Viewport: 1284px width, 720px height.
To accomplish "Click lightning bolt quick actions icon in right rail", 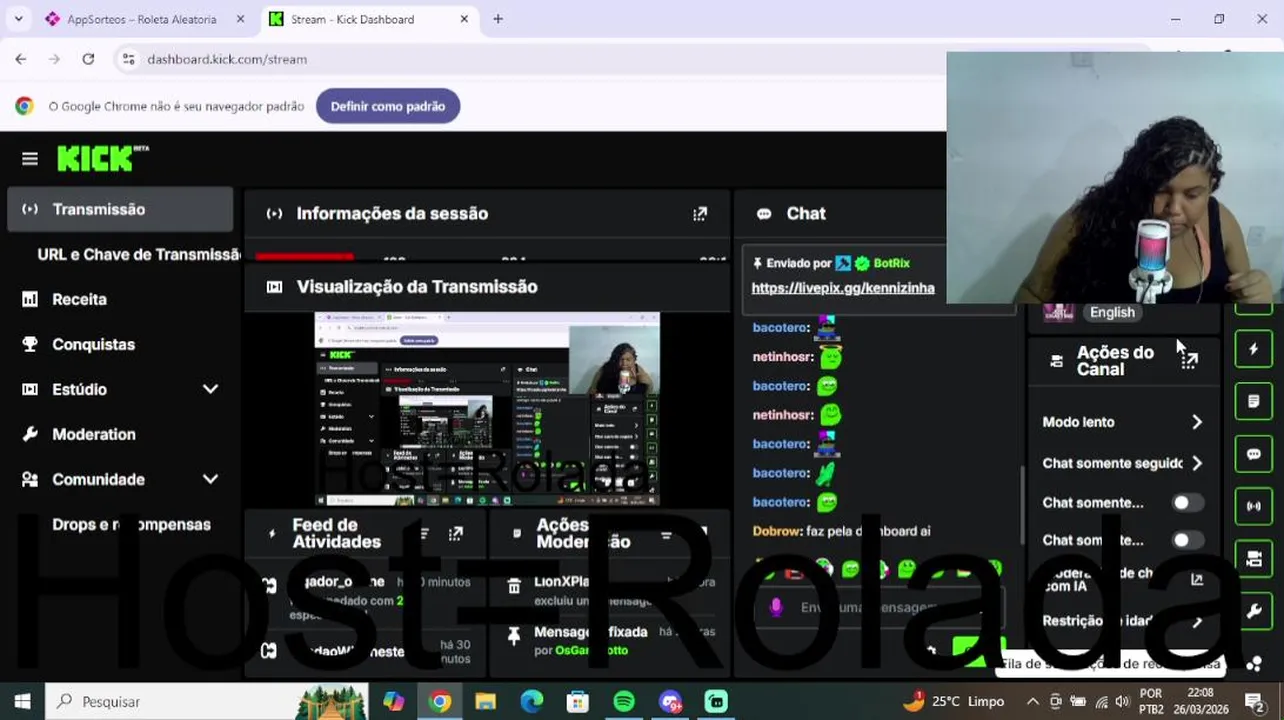I will [x=1254, y=349].
